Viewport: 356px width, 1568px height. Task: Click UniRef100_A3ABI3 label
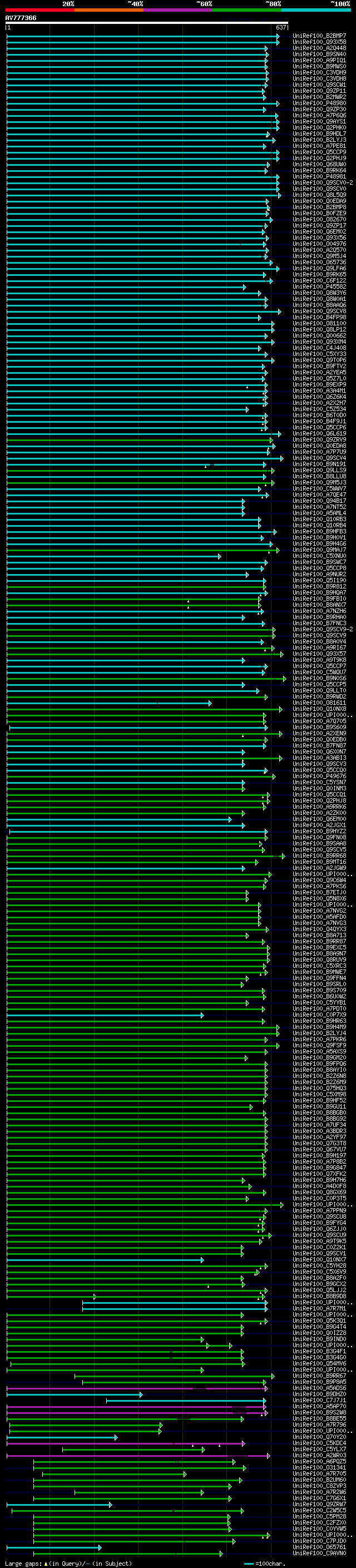[x=319, y=758]
